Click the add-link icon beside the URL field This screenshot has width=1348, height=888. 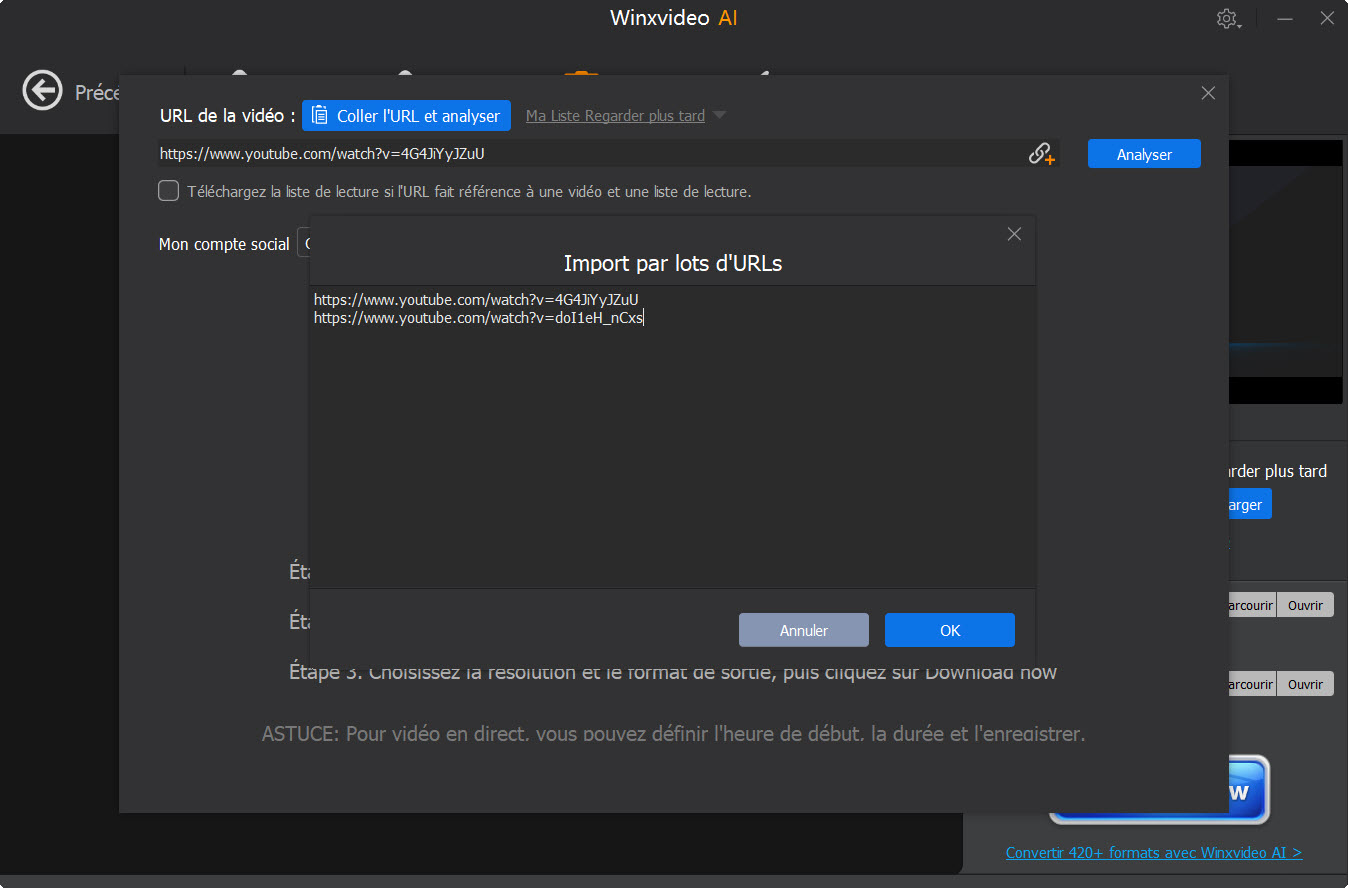tap(1041, 153)
